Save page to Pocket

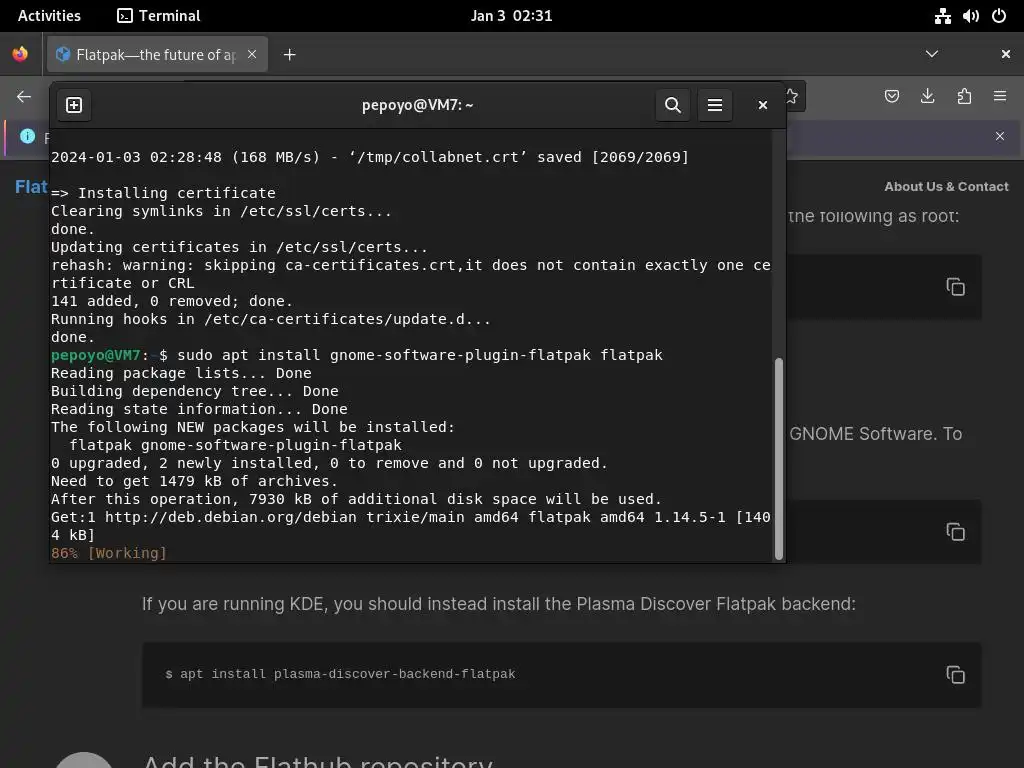891,97
